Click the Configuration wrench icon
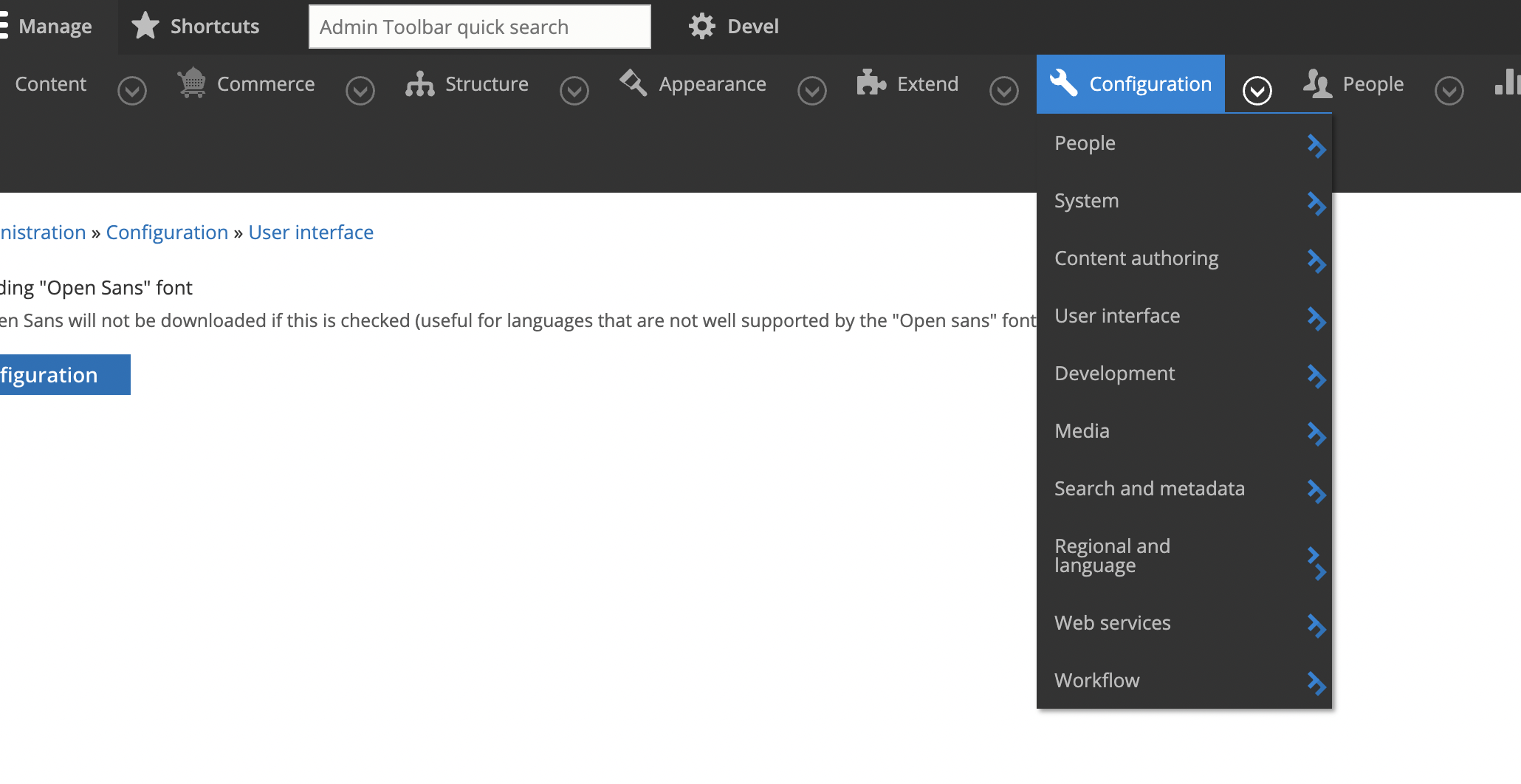Image resolution: width=1521 pixels, height=784 pixels. coord(1063,83)
